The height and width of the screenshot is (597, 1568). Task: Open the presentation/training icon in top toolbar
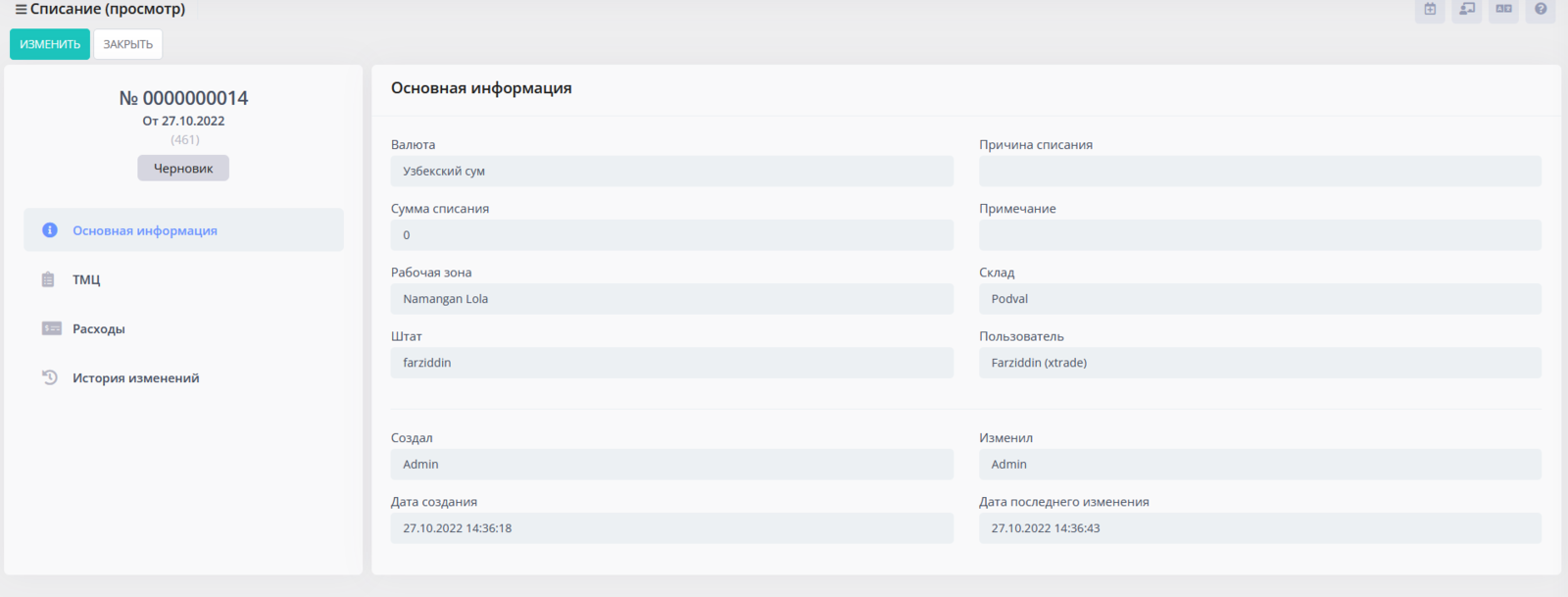[x=1467, y=10]
